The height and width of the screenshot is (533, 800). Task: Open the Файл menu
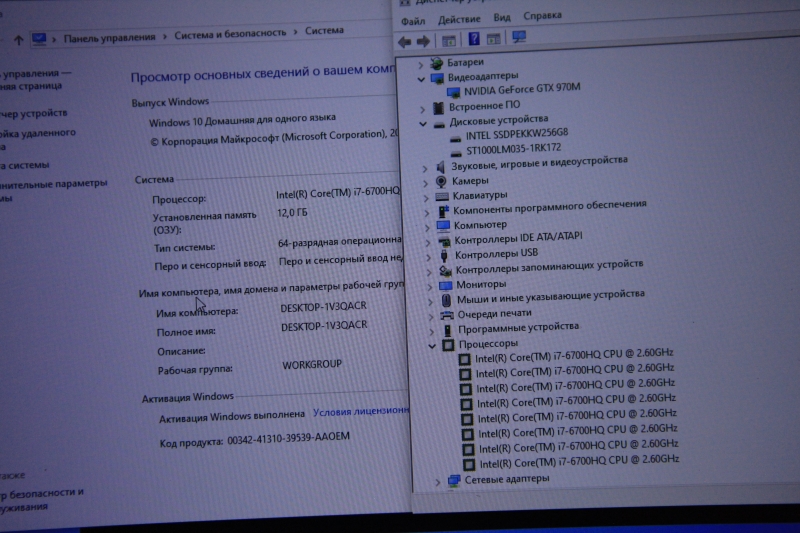click(413, 21)
